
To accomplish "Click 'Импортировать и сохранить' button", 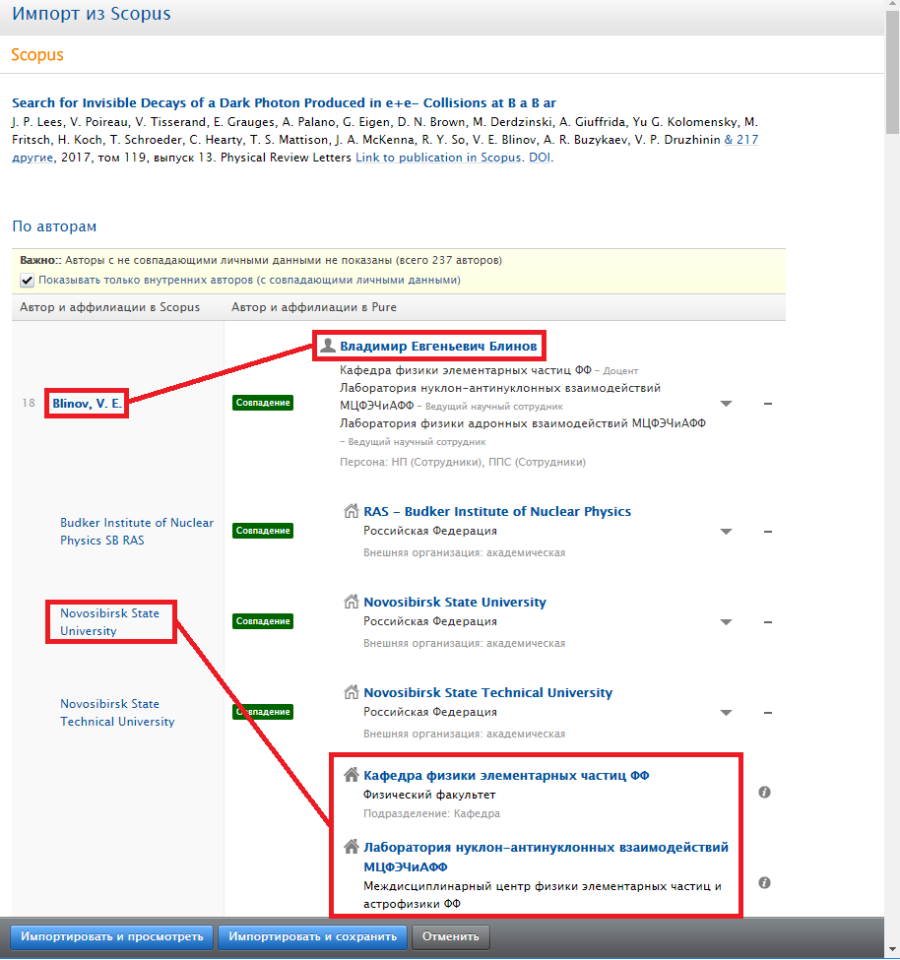I will click(x=314, y=937).
